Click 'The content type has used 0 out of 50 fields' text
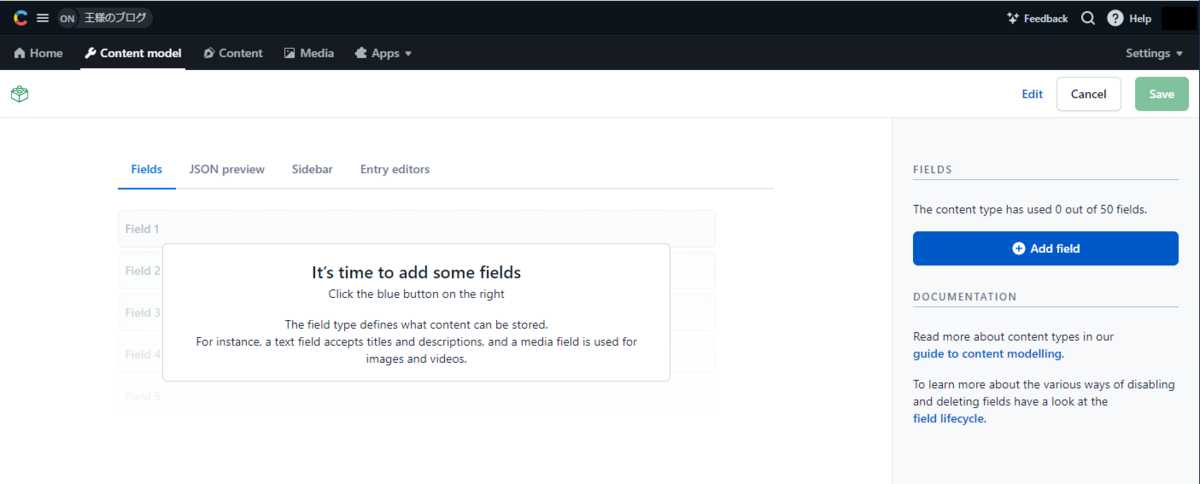The width and height of the screenshot is (1200, 484). [x=1030, y=210]
